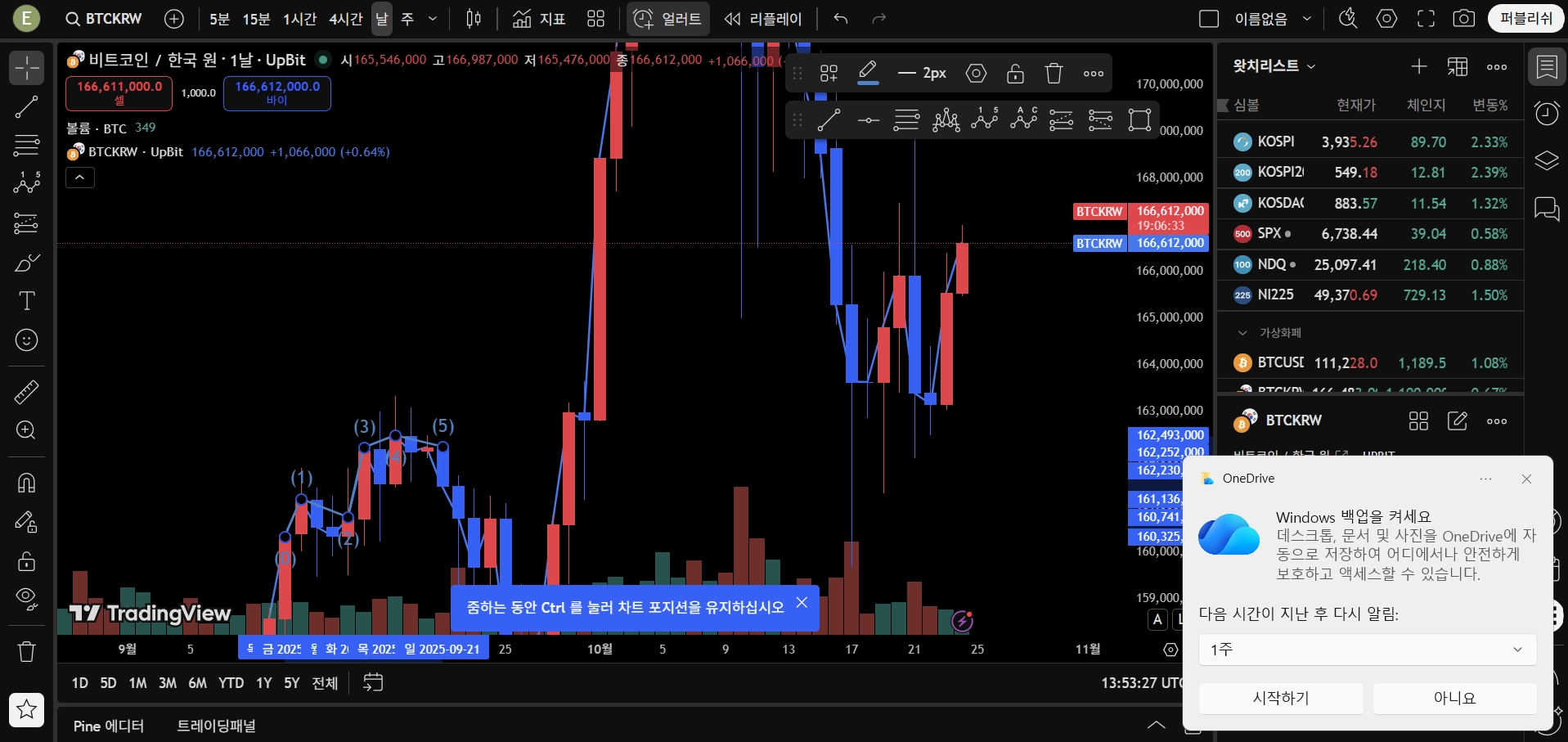
Task: Select the brush drawing tool
Action: [x=26, y=263]
